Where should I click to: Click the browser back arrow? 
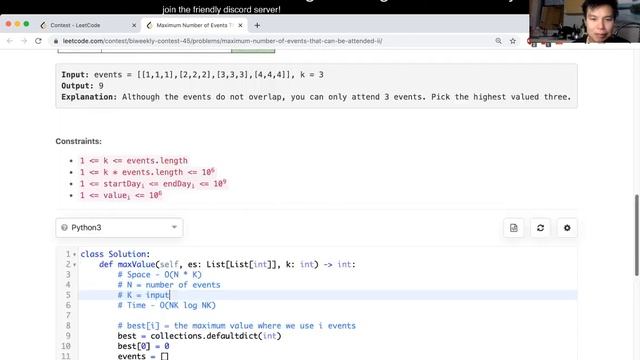pyautogui.click(x=10, y=41)
